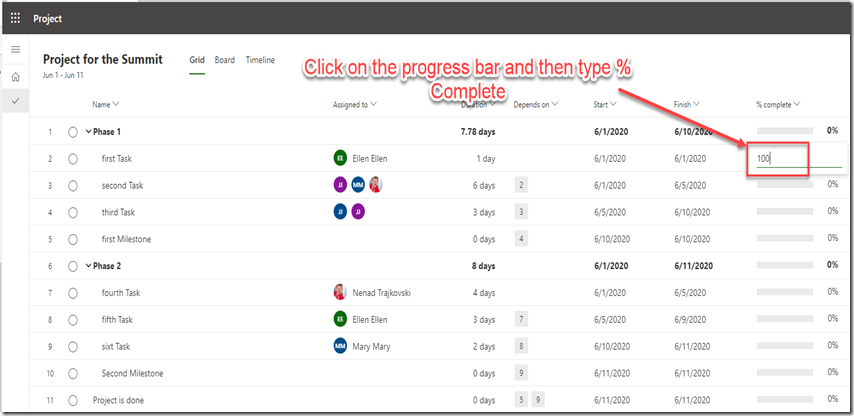Viewport: 854px width, 416px height.
Task: Click dependency badge 2 on second Task row
Action: point(521,185)
